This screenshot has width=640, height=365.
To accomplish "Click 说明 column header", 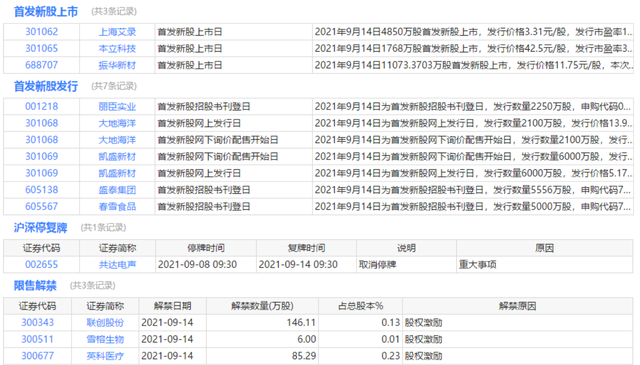I will (x=406, y=248).
